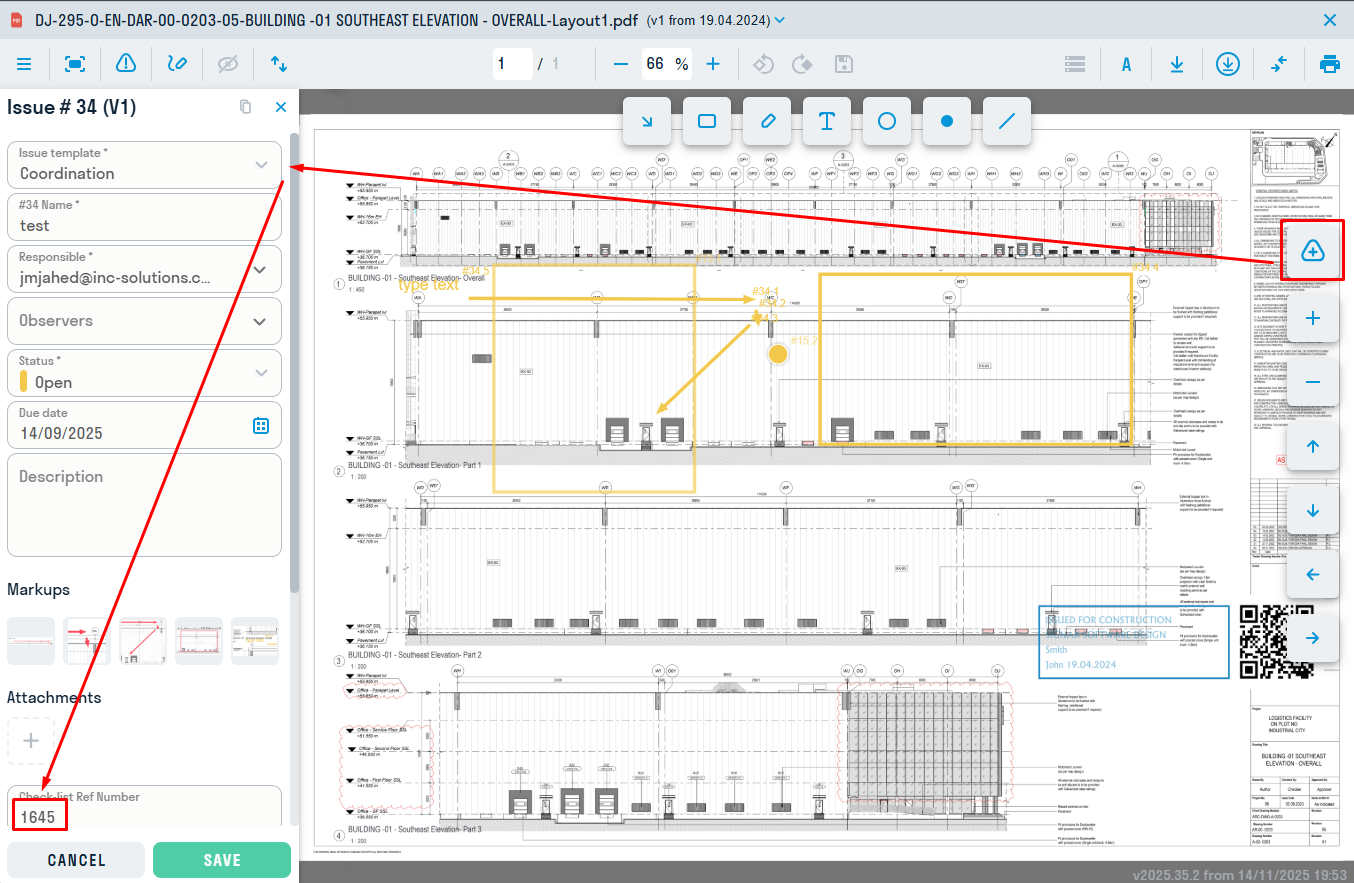Click the floating up arrow button

[1314, 447]
